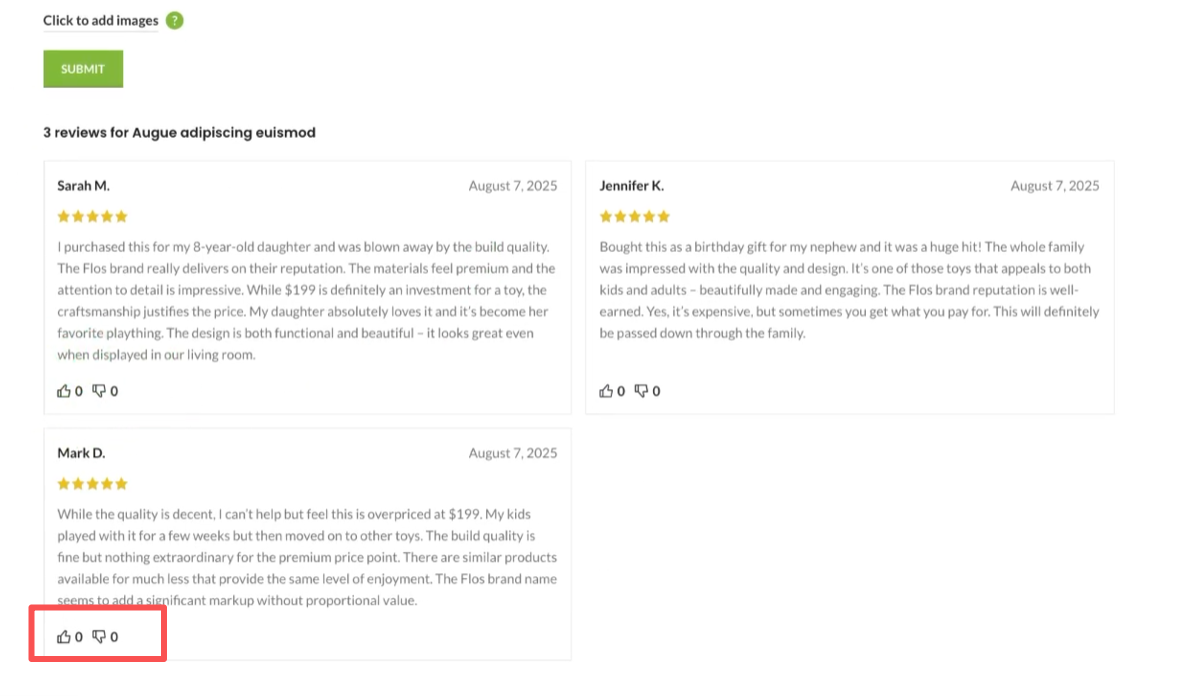Give thumbs down to Jennifer K.'s review
1188x696 pixels.
point(641,391)
